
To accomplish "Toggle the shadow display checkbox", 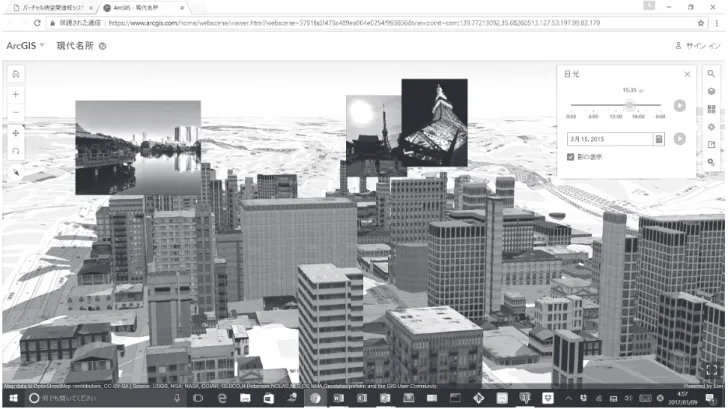I will pyautogui.click(x=570, y=157).
